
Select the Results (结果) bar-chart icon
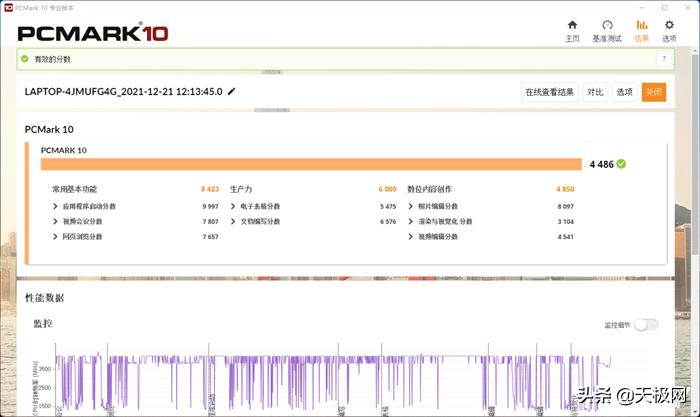[x=642, y=25]
